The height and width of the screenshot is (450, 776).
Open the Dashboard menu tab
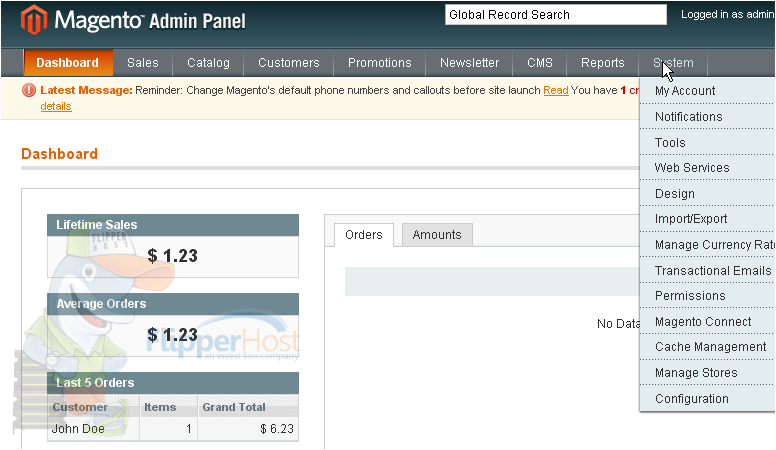click(x=67, y=63)
